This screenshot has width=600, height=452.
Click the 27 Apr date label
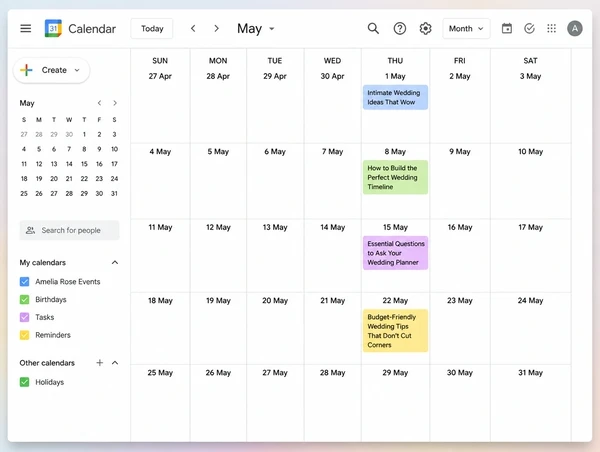pos(160,76)
